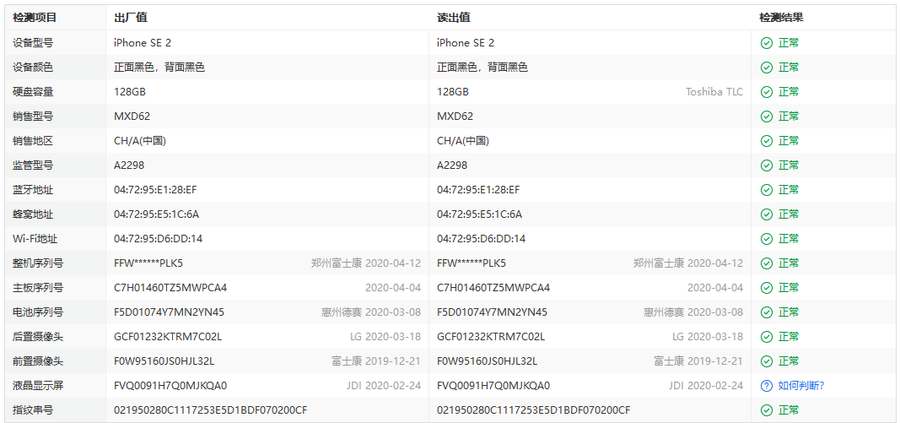Click the green check icon for 设备颜色

pos(766,67)
